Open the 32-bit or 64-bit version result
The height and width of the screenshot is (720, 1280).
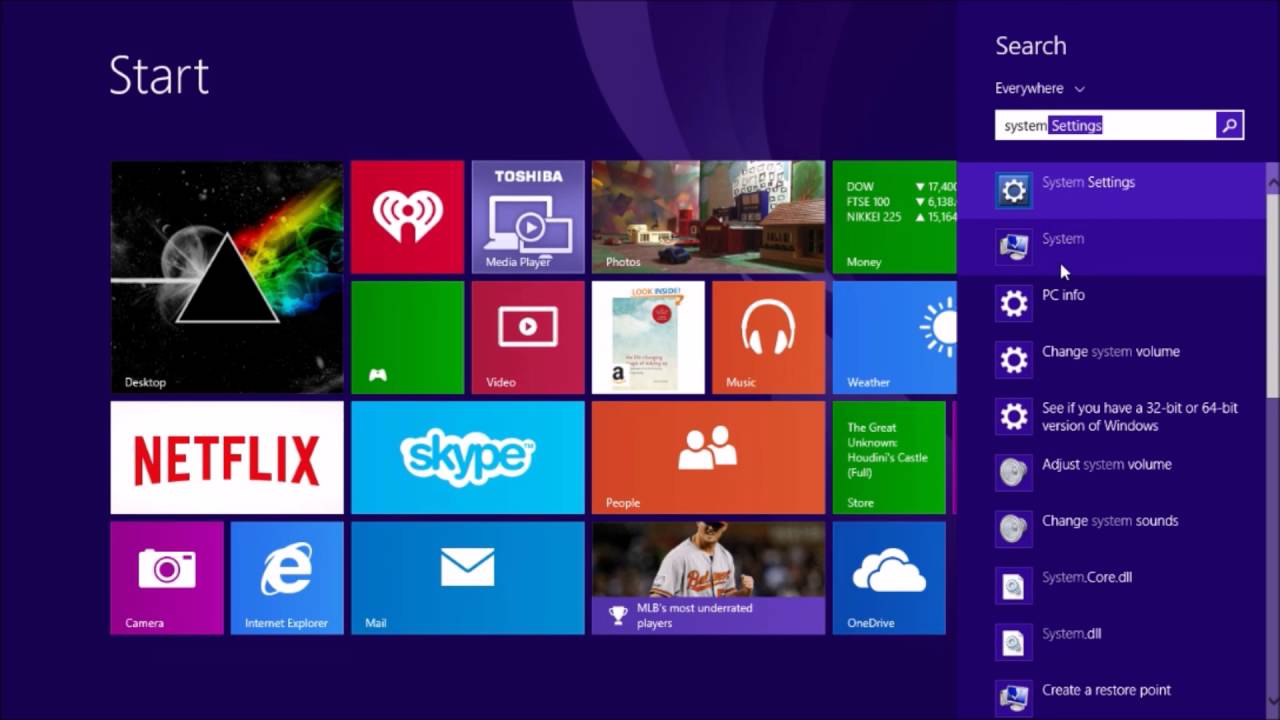tap(1112, 416)
